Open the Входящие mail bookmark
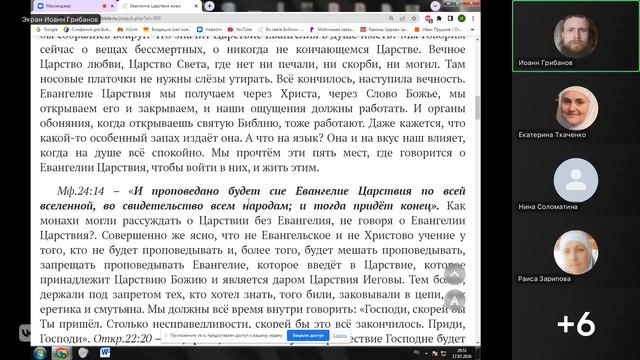The width and height of the screenshot is (640, 360). click(167, 29)
